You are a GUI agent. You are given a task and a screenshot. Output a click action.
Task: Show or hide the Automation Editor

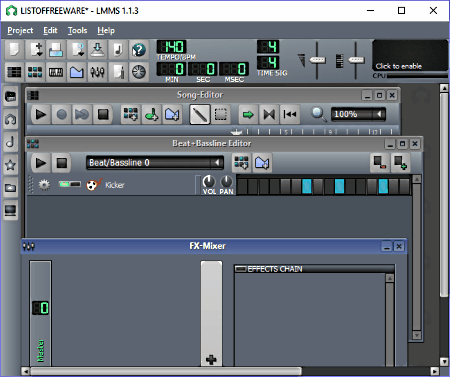(77, 72)
